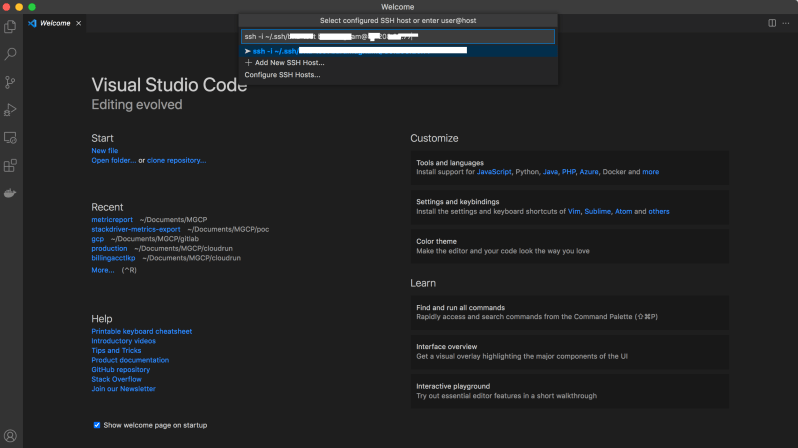
Task: Click the New file link
Action: [x=105, y=151]
